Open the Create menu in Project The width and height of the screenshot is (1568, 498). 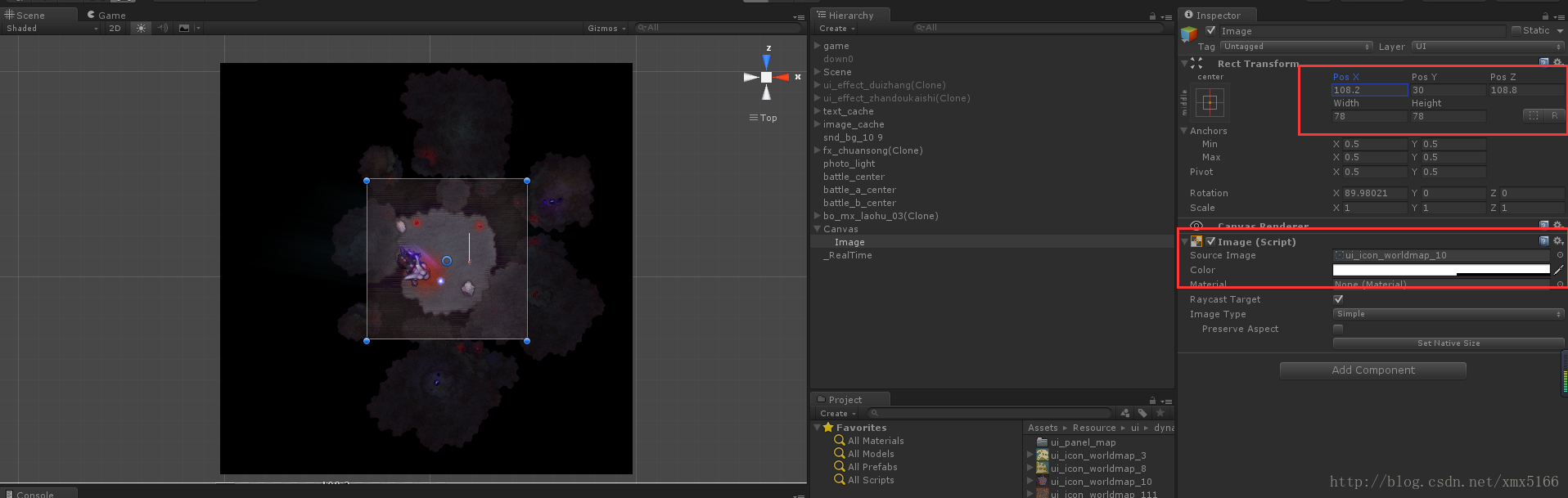[838, 413]
